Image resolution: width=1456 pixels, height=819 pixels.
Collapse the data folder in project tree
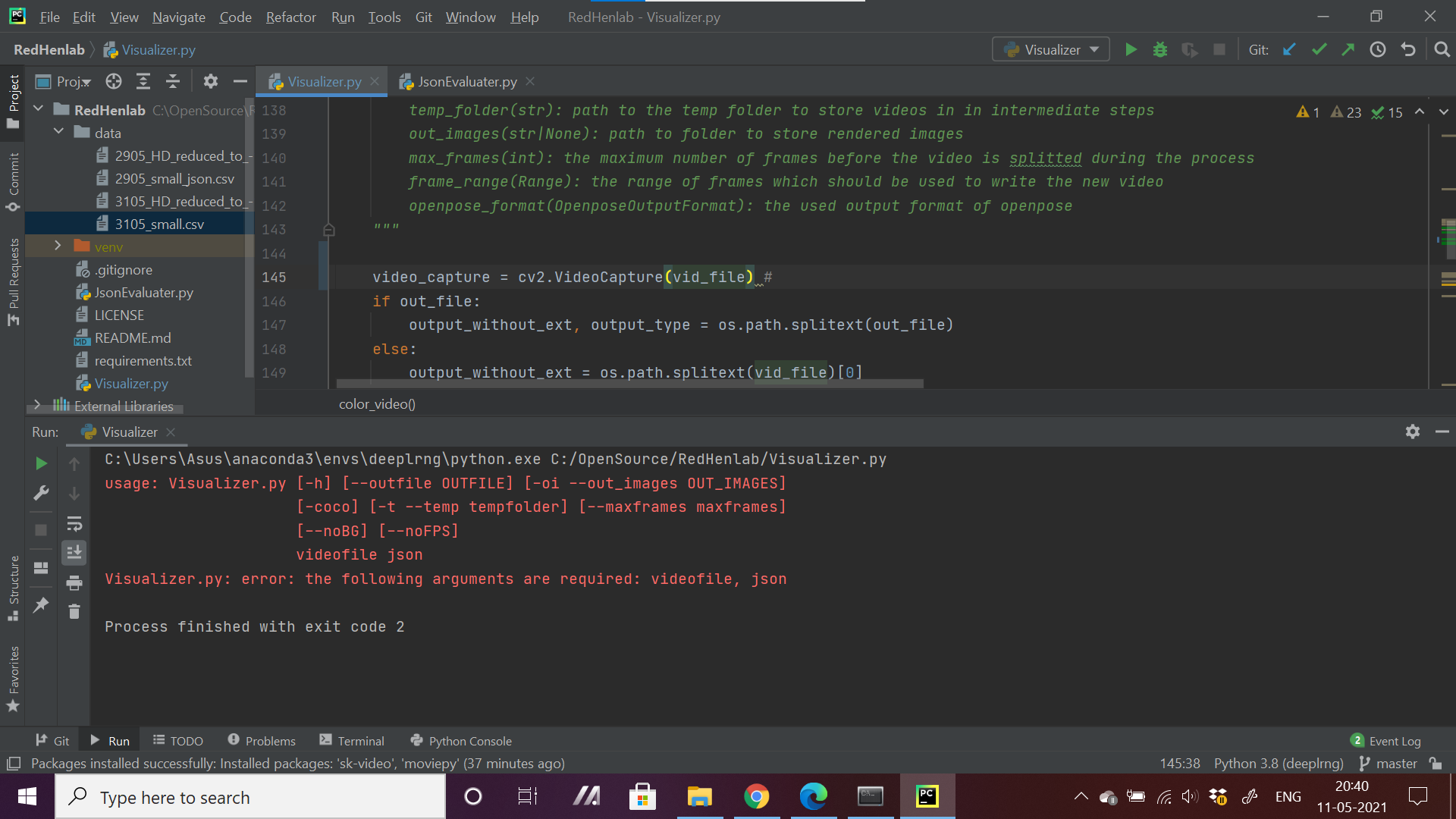(x=58, y=132)
